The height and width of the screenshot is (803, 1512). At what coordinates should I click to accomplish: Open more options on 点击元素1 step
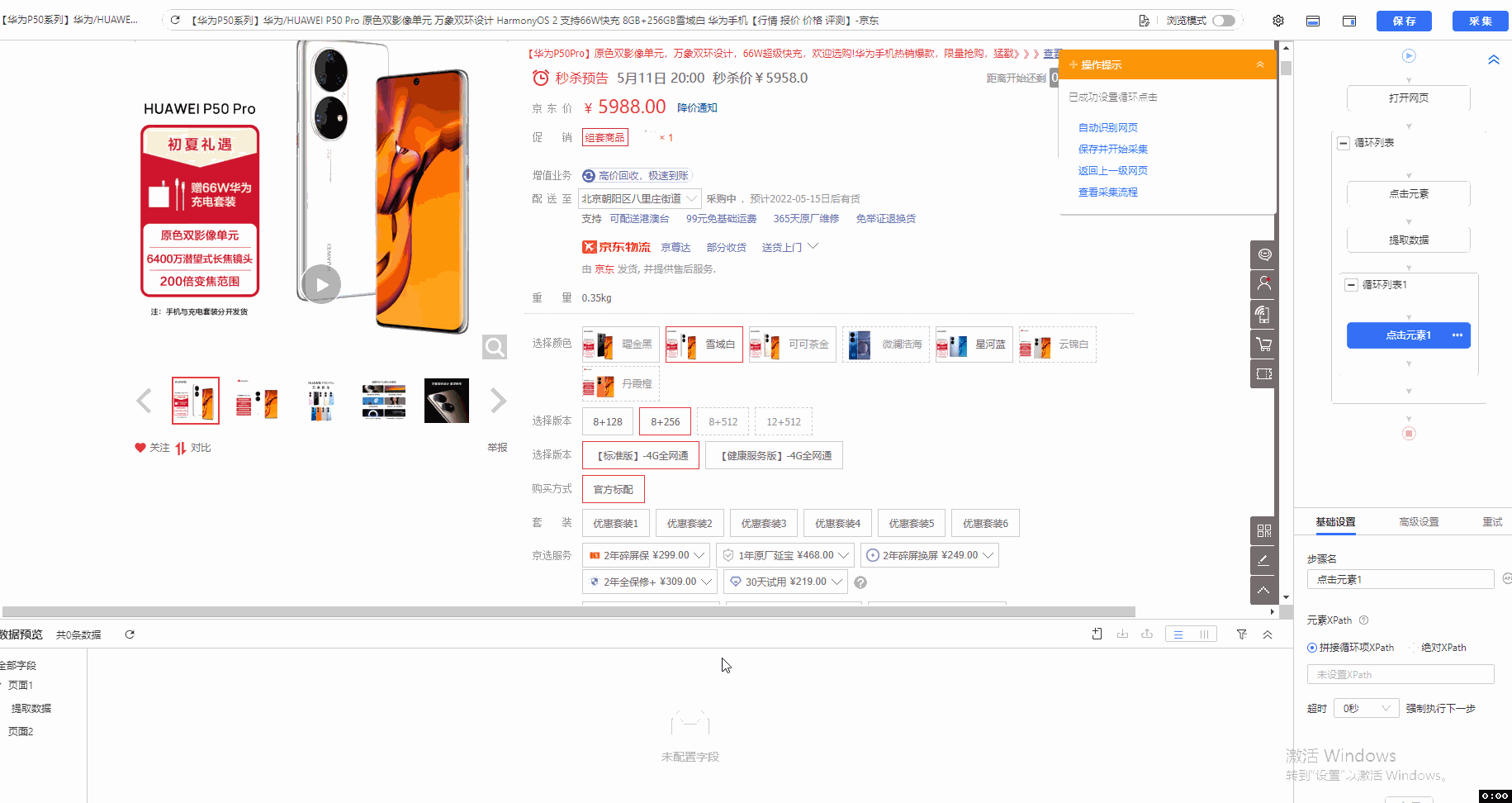[1457, 335]
